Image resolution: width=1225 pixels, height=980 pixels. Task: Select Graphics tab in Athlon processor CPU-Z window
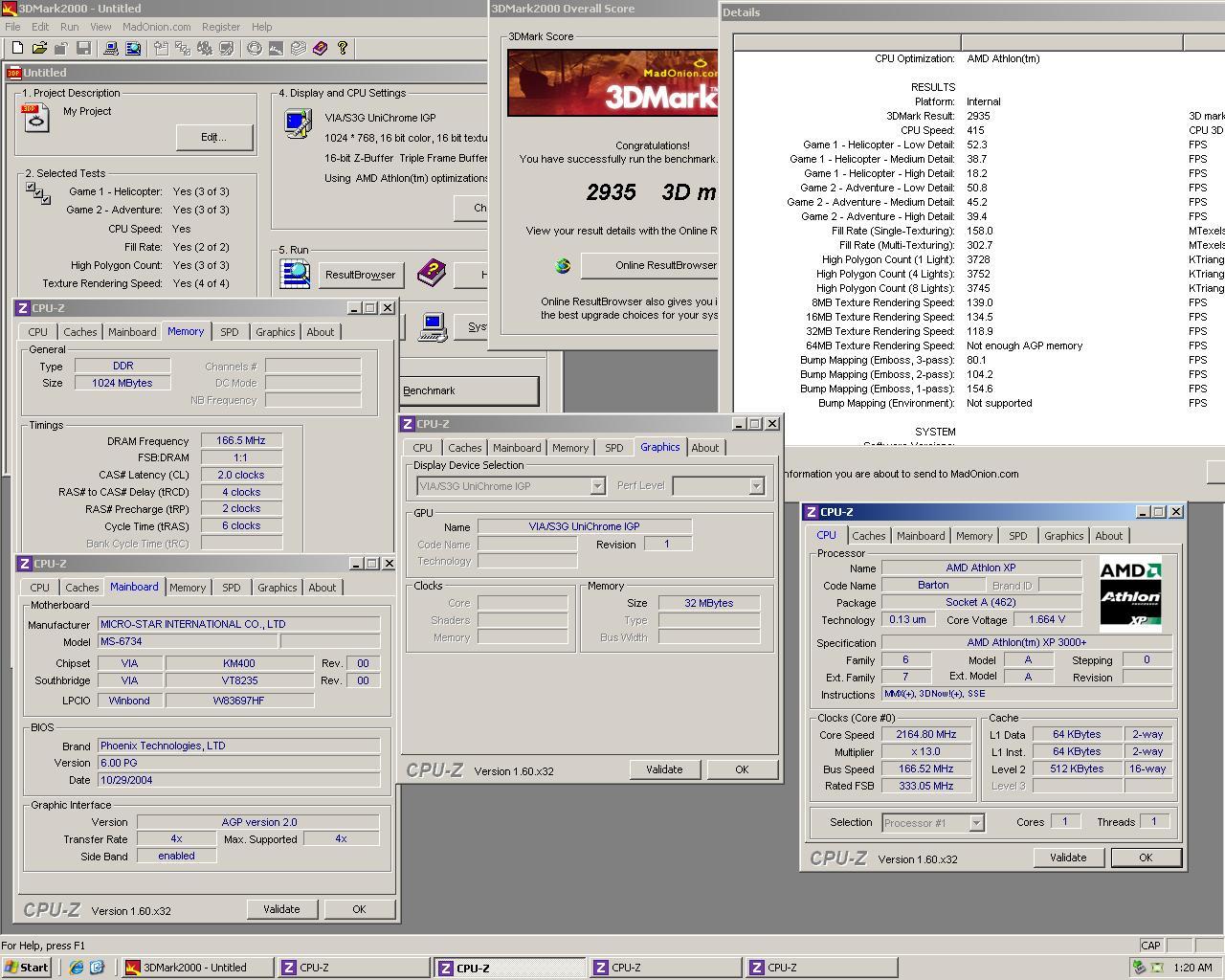1064,536
